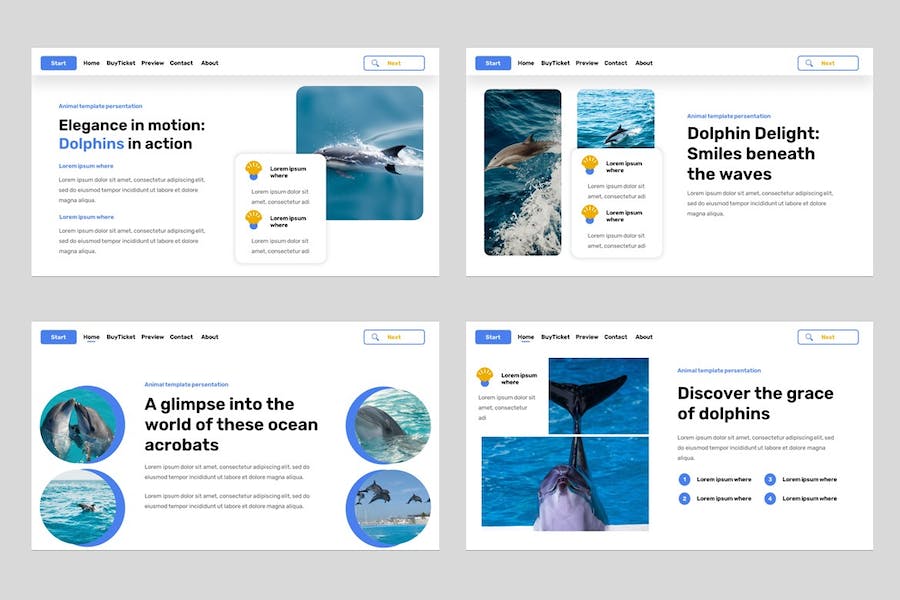
Task: Click the search field on the Discover the grace slide
Action: pos(828,337)
